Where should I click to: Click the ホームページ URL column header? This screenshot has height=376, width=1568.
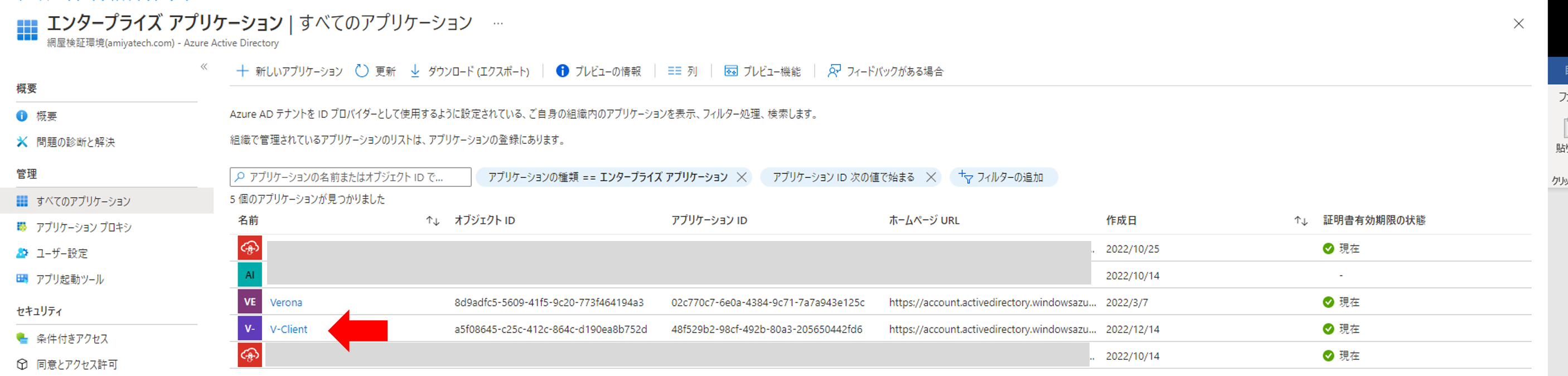click(x=924, y=220)
